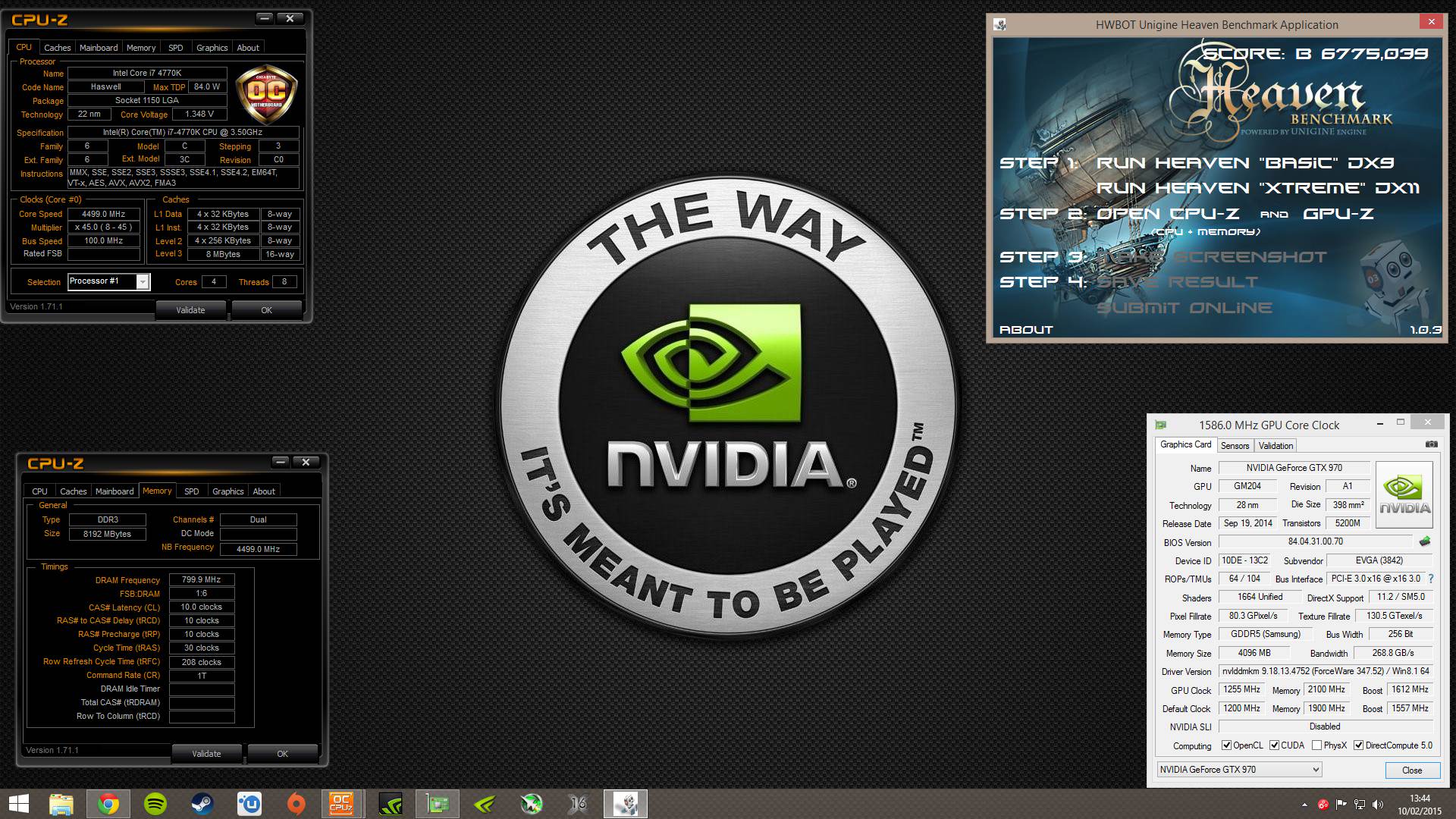The width and height of the screenshot is (1456, 819).
Task: Switch to Mainboard tab in top CPU-Z
Action: coord(99,48)
